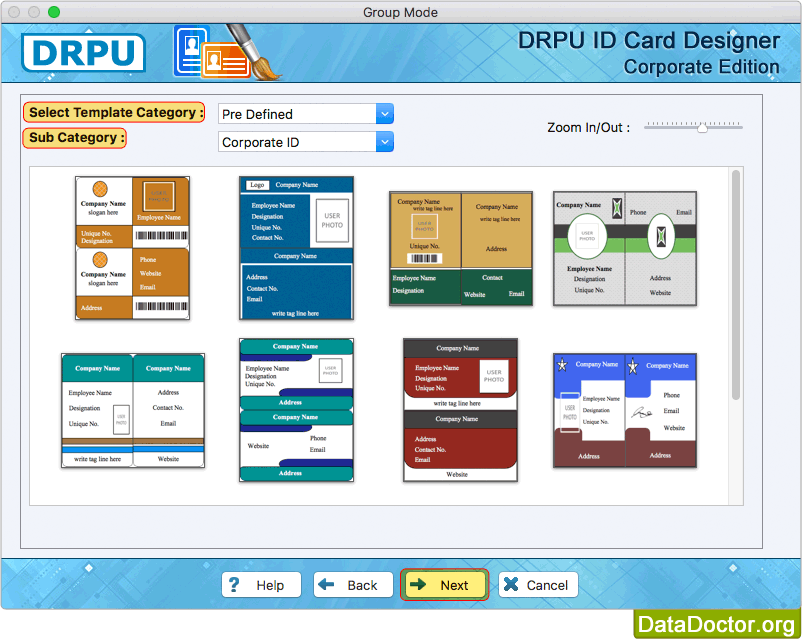Click the blue X icon on Cancel
The height and width of the screenshot is (639, 802).
click(x=511, y=584)
